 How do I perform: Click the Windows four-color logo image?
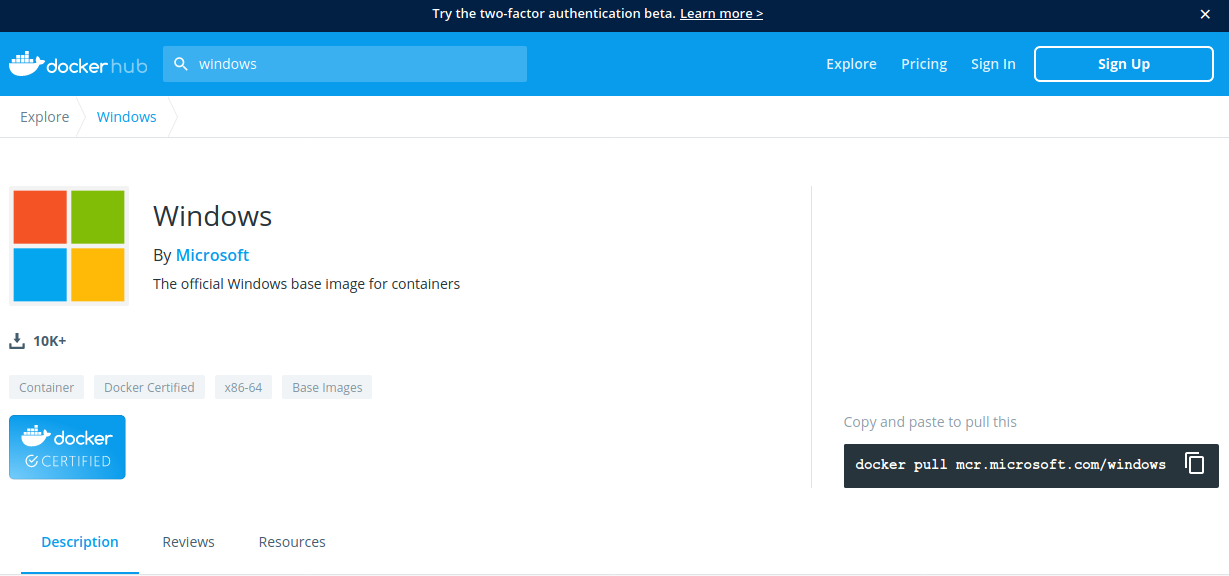[x=69, y=246]
